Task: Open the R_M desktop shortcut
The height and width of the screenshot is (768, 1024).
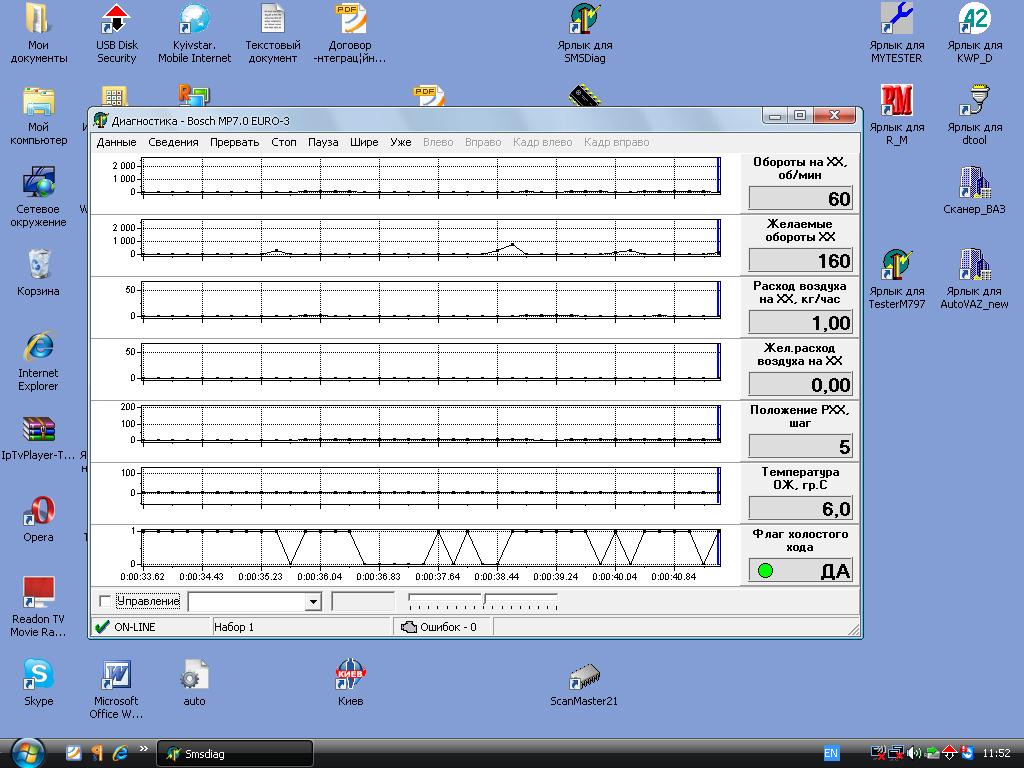Action: (896, 115)
